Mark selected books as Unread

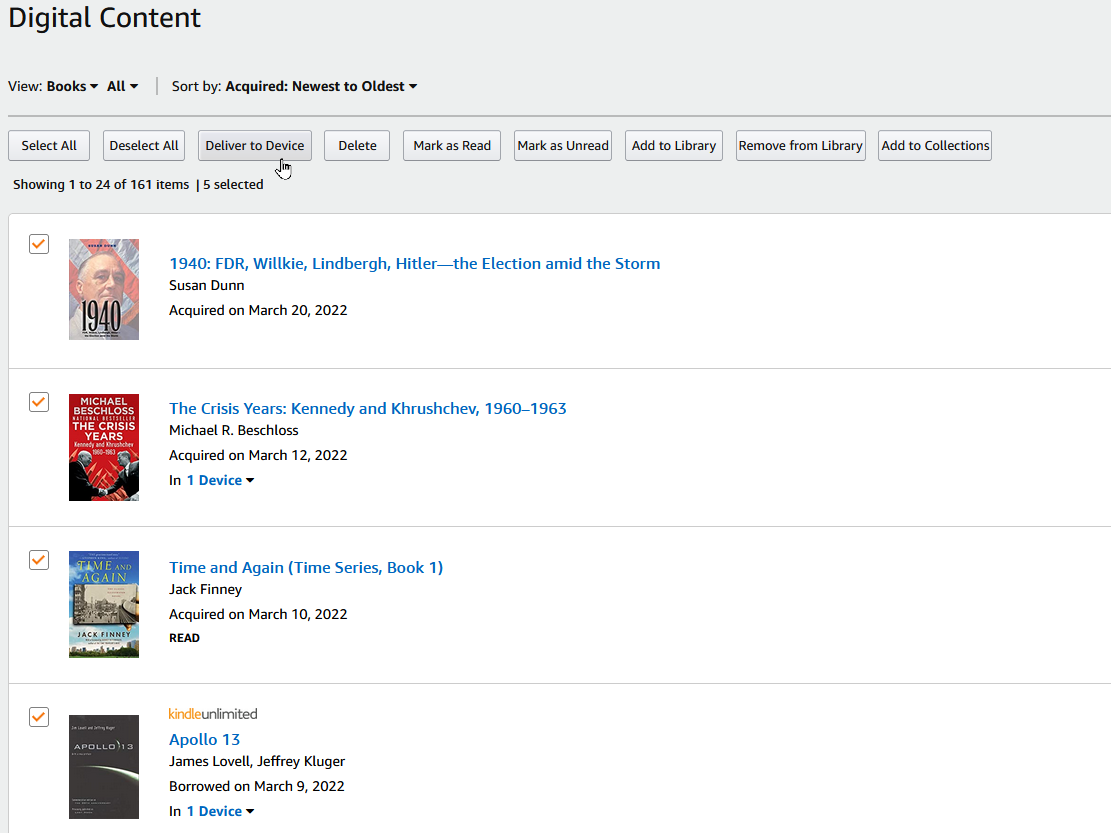pyautogui.click(x=562, y=145)
